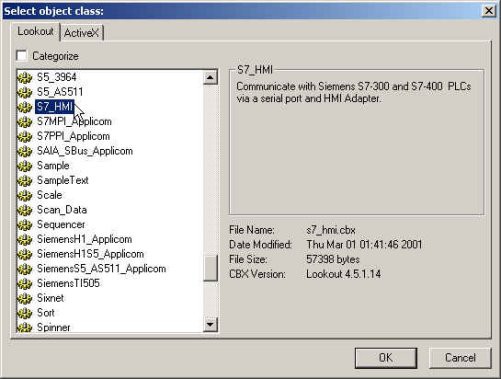Screen dimensions: 501x379
Task: Click the gear icon beside SiemensH1_Applicom
Action: point(24,239)
